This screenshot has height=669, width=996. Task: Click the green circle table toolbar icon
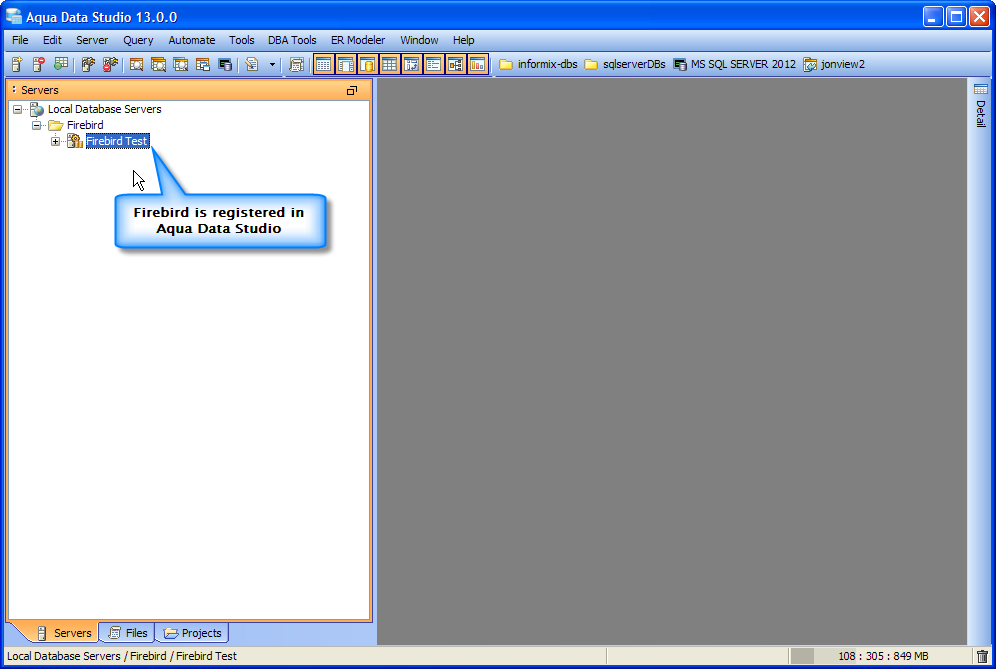click(61, 64)
